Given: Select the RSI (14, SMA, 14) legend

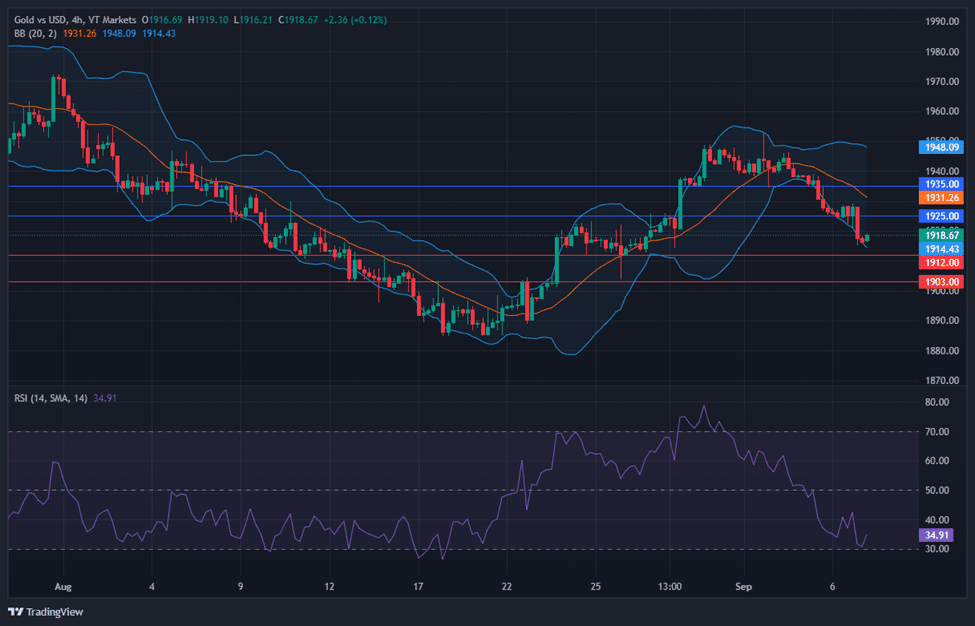Looking at the screenshot, I should pos(50,398).
